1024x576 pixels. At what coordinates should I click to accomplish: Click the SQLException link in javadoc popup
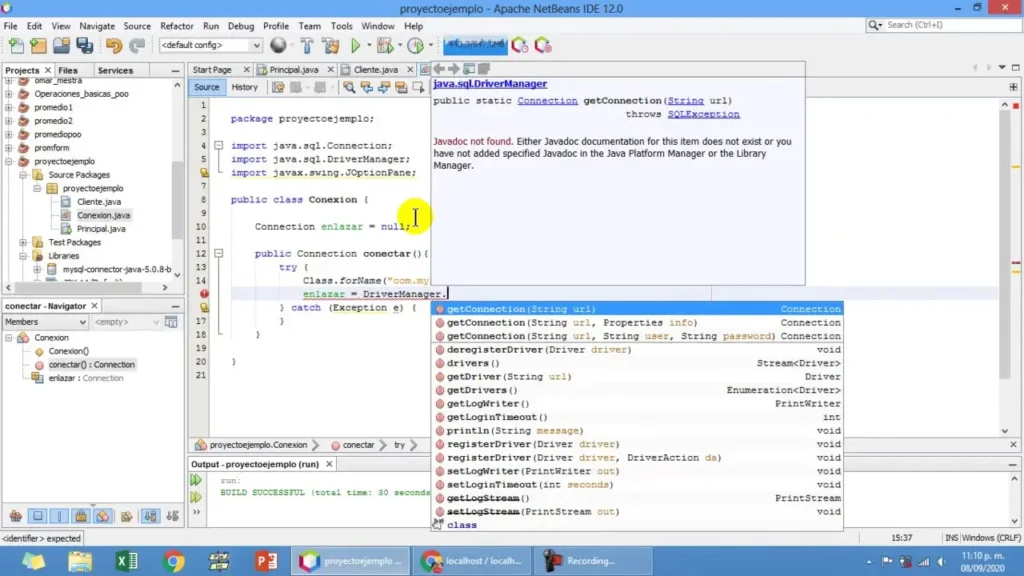(703, 114)
